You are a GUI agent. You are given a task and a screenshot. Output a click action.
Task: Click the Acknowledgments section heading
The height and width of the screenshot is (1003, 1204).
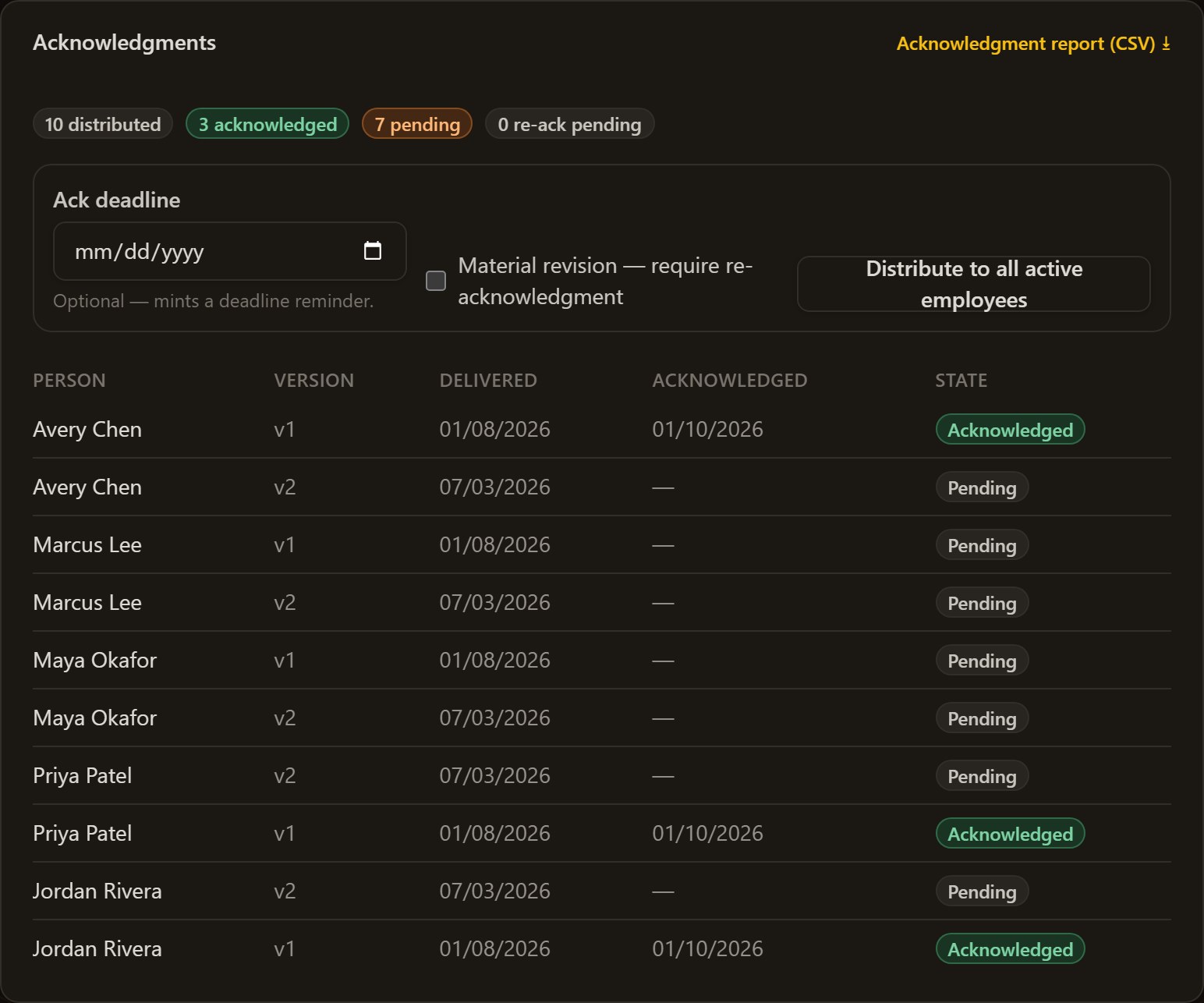point(124,43)
